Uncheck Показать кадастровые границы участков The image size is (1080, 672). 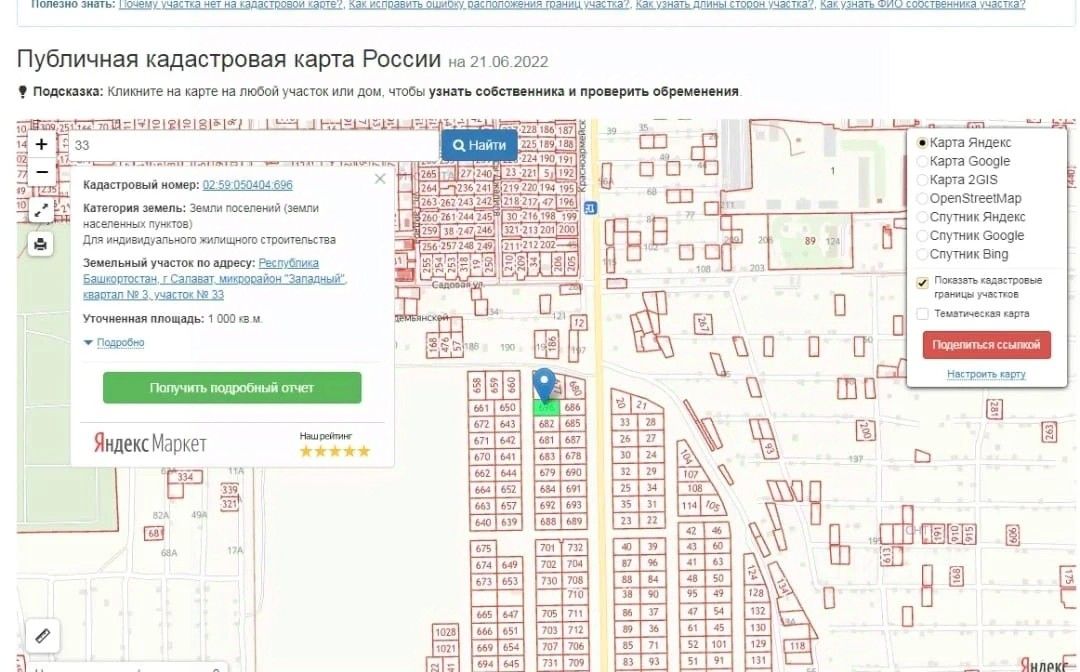[x=922, y=282]
